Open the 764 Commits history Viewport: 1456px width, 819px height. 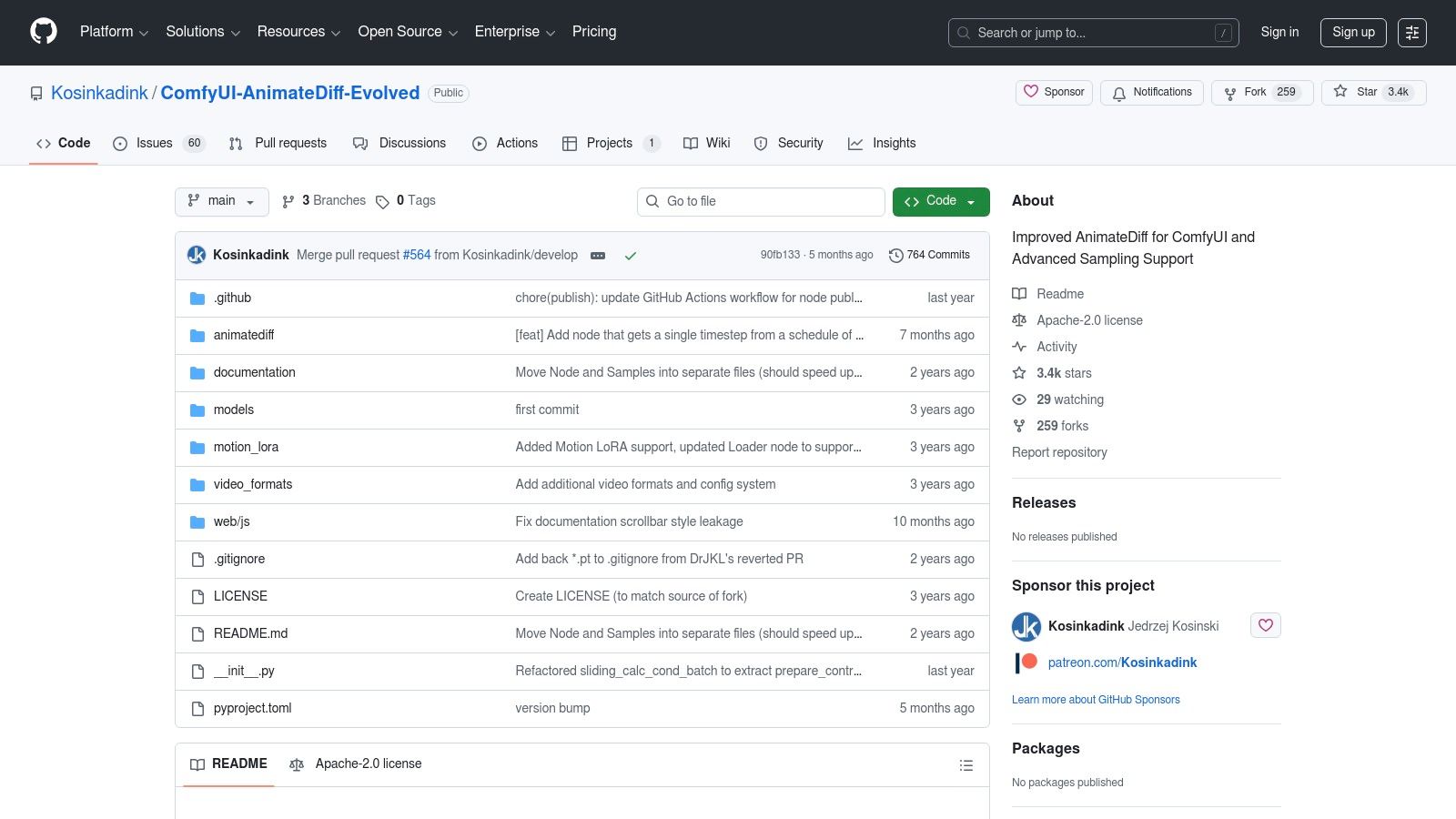[929, 255]
